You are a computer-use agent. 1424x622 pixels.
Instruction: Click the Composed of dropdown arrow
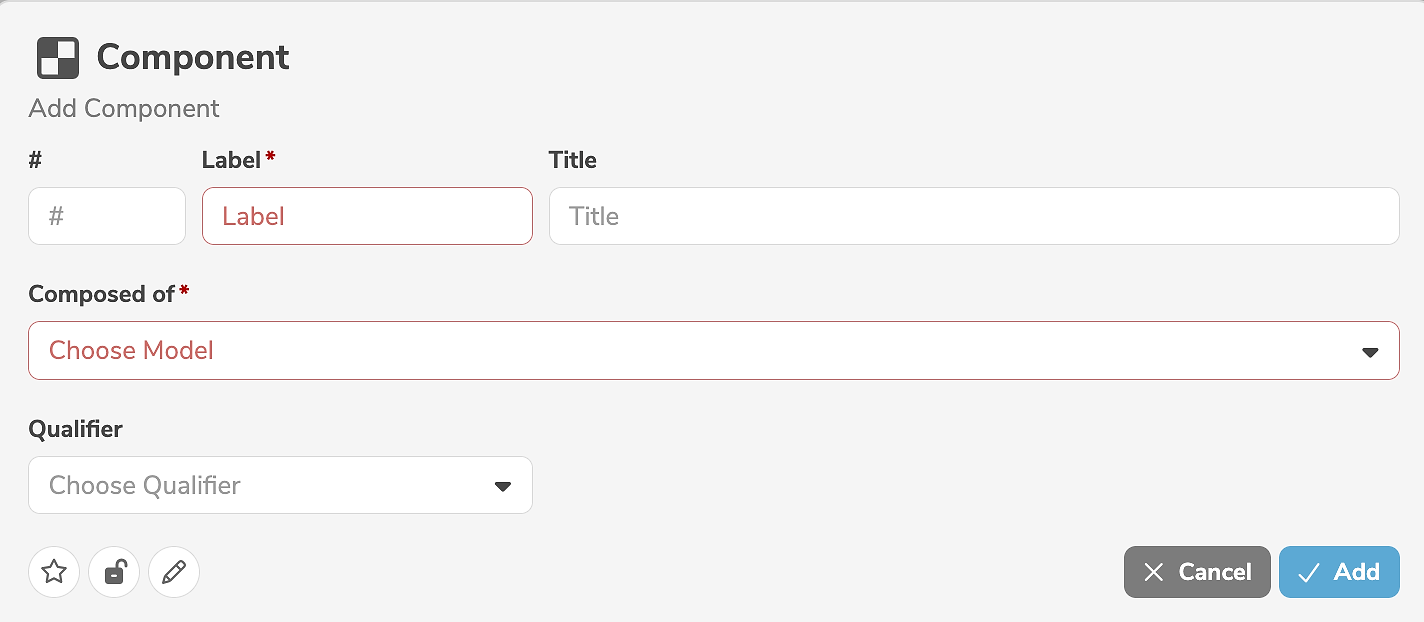pos(1370,352)
